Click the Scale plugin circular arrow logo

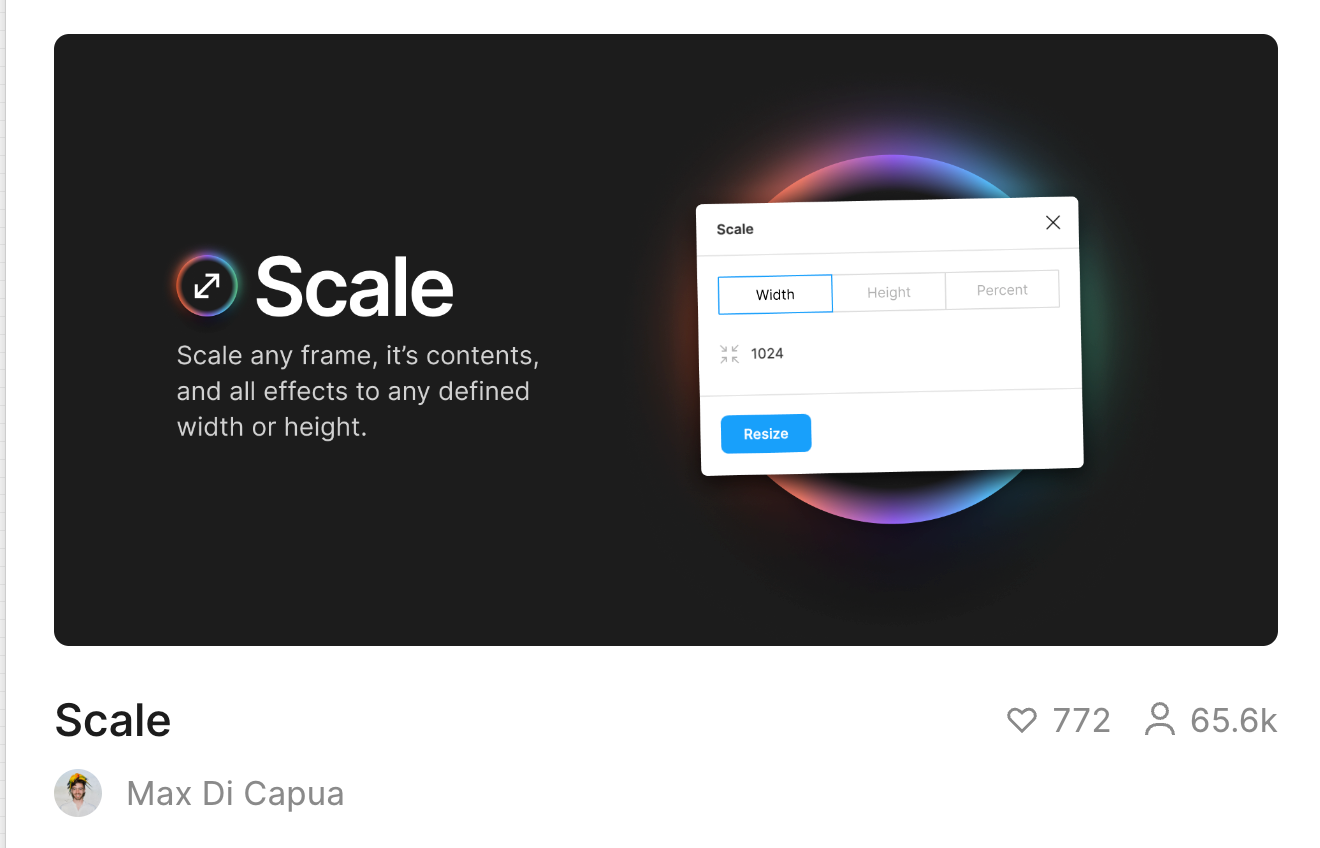click(x=207, y=286)
